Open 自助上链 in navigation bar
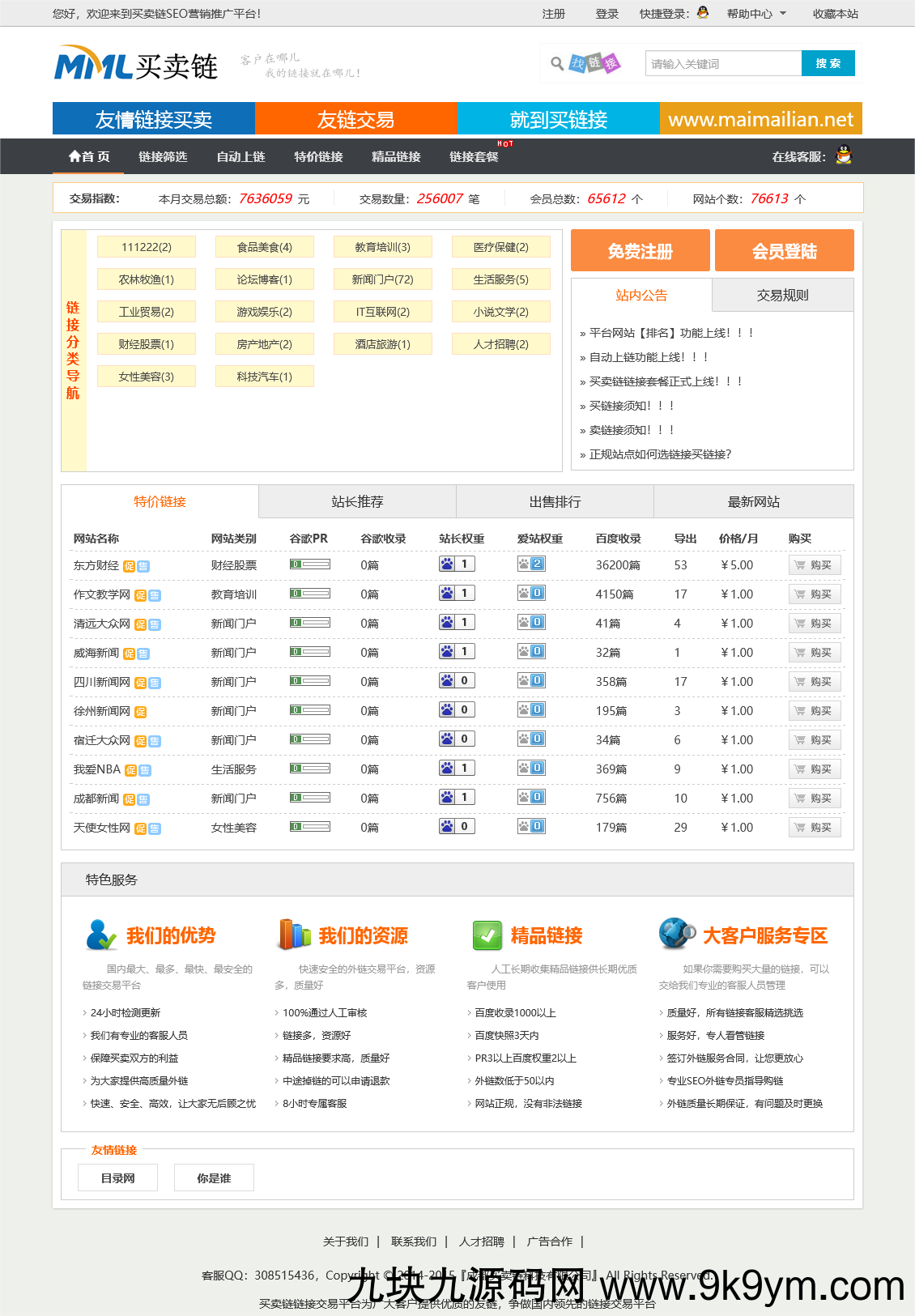This screenshot has width=915, height=1316. tap(240, 156)
